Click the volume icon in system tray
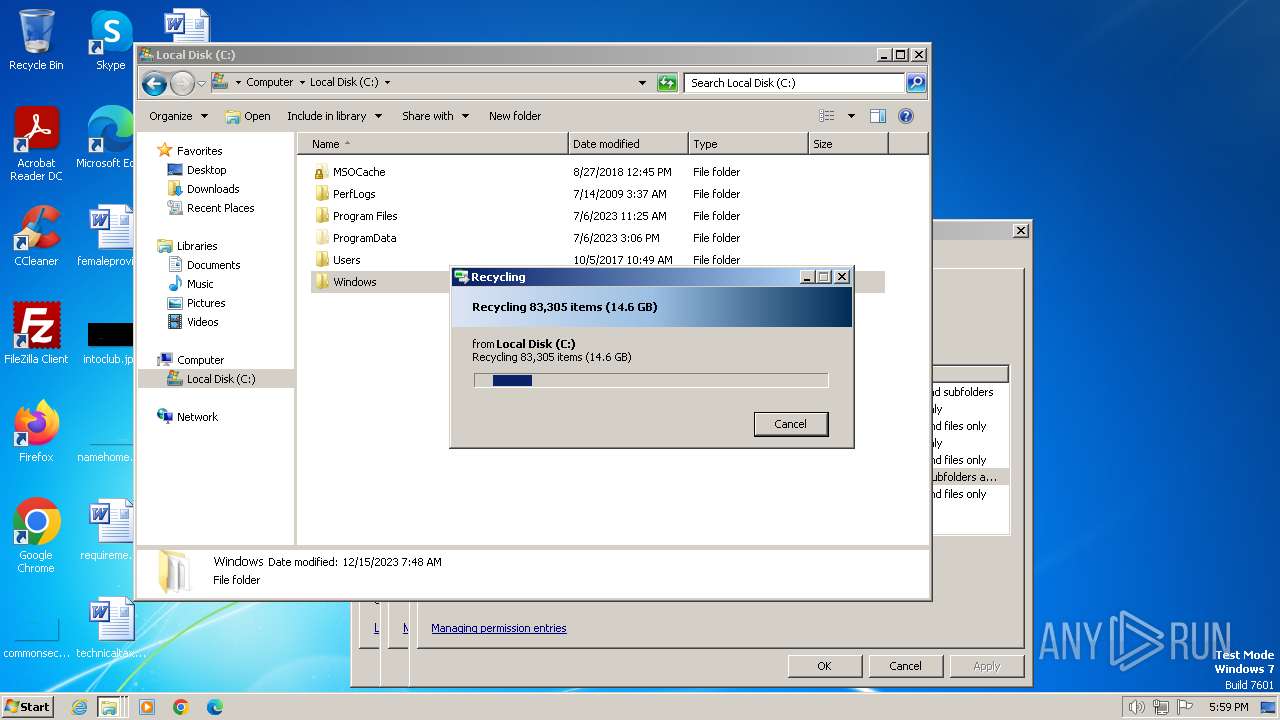The width and height of the screenshot is (1280, 720). (1136, 707)
